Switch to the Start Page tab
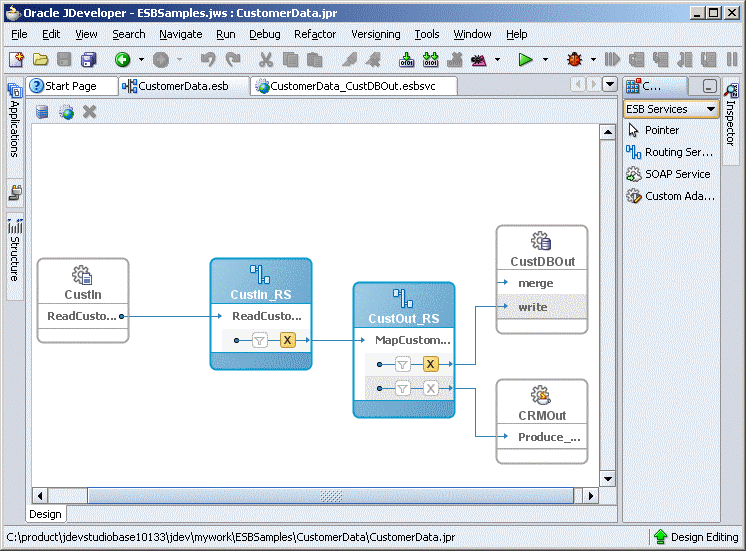 pyautogui.click(x=71, y=86)
